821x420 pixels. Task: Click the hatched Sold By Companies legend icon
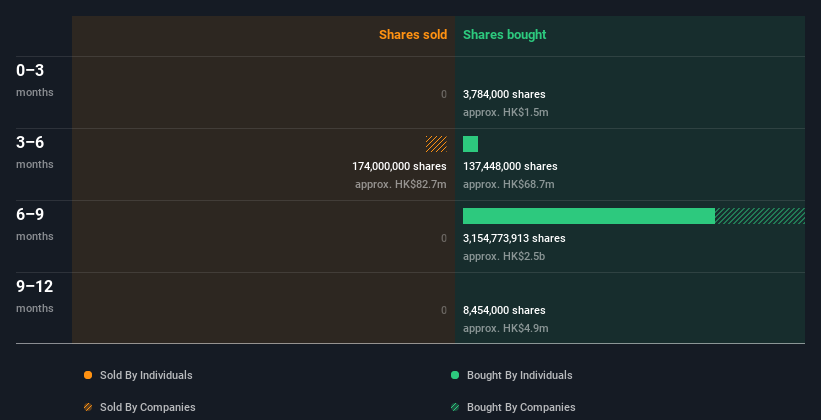88,407
